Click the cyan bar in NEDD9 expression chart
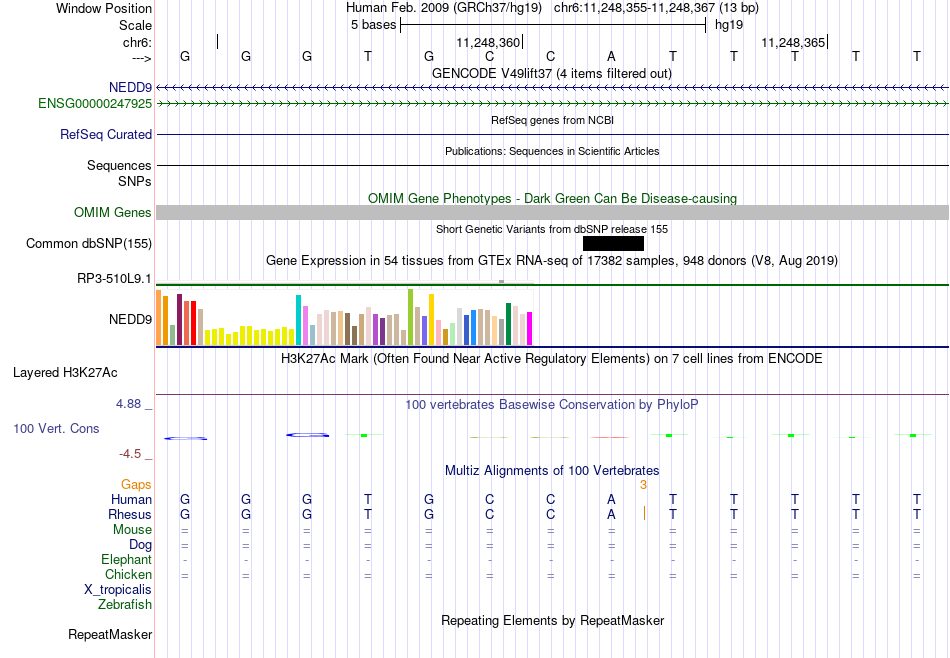The width and height of the screenshot is (950, 658). [298, 320]
